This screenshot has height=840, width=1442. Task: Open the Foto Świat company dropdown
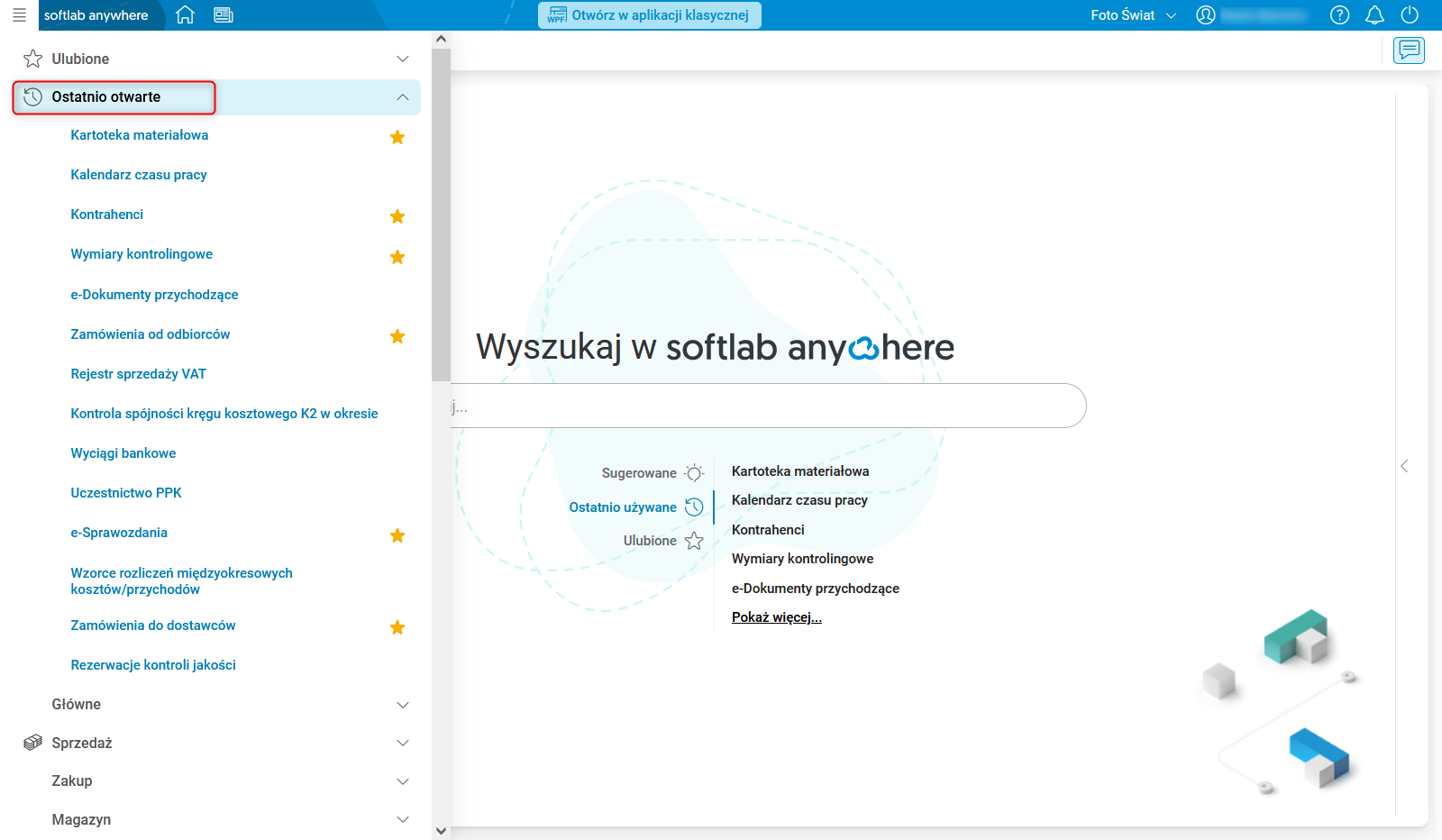[1132, 14]
